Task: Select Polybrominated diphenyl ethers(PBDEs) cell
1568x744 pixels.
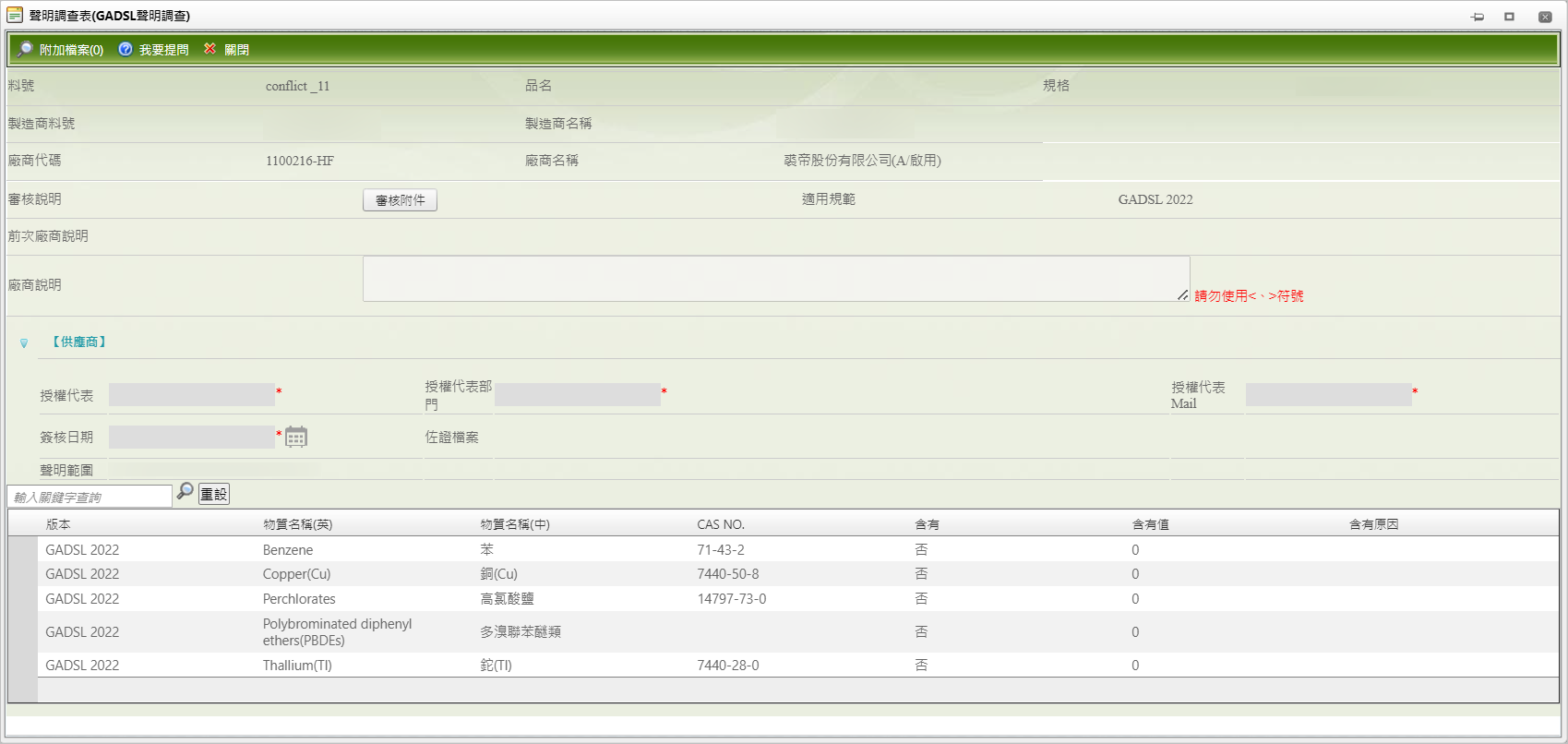Action: (x=337, y=632)
